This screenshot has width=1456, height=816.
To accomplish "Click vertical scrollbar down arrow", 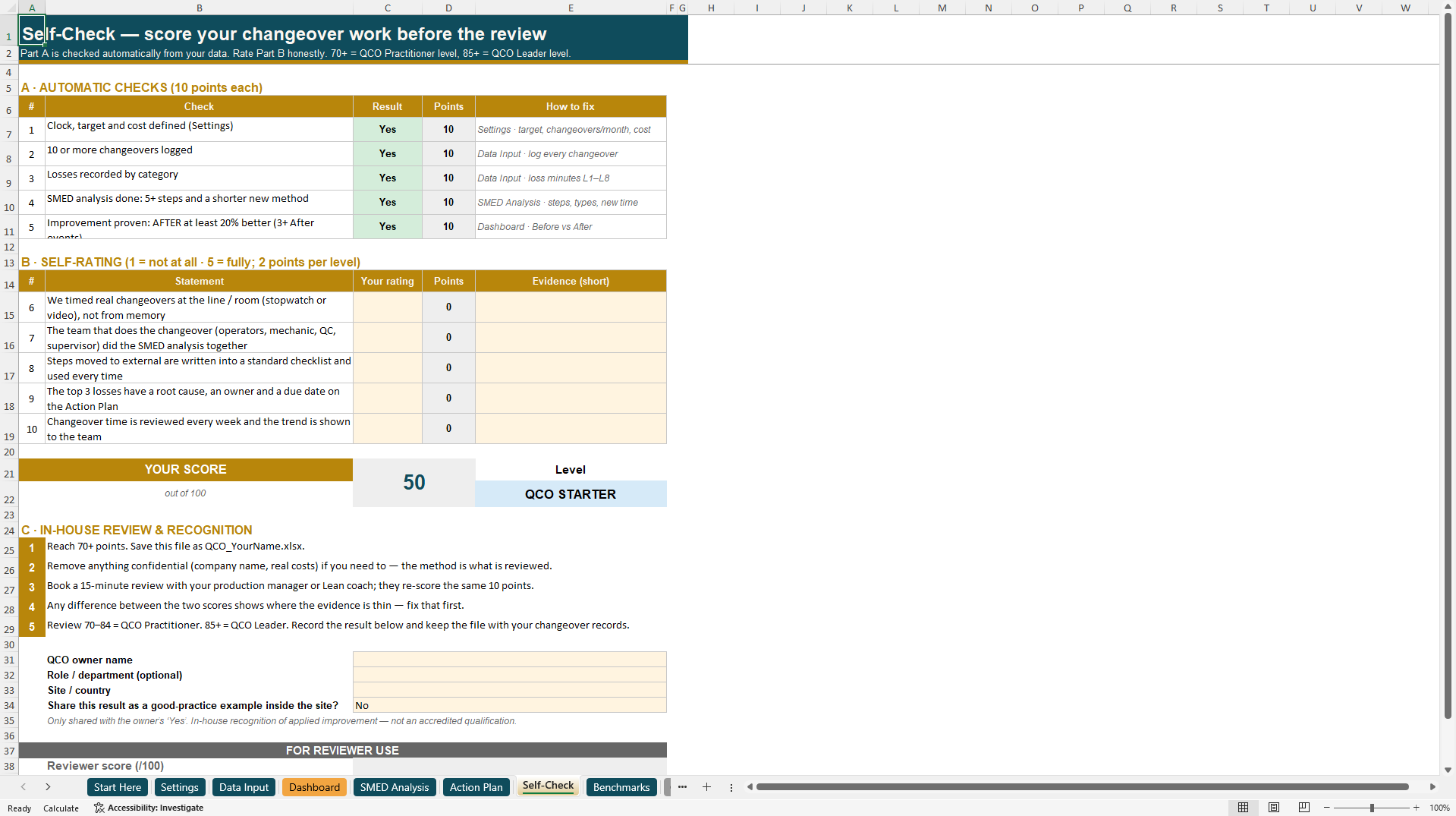I will point(1448,770).
